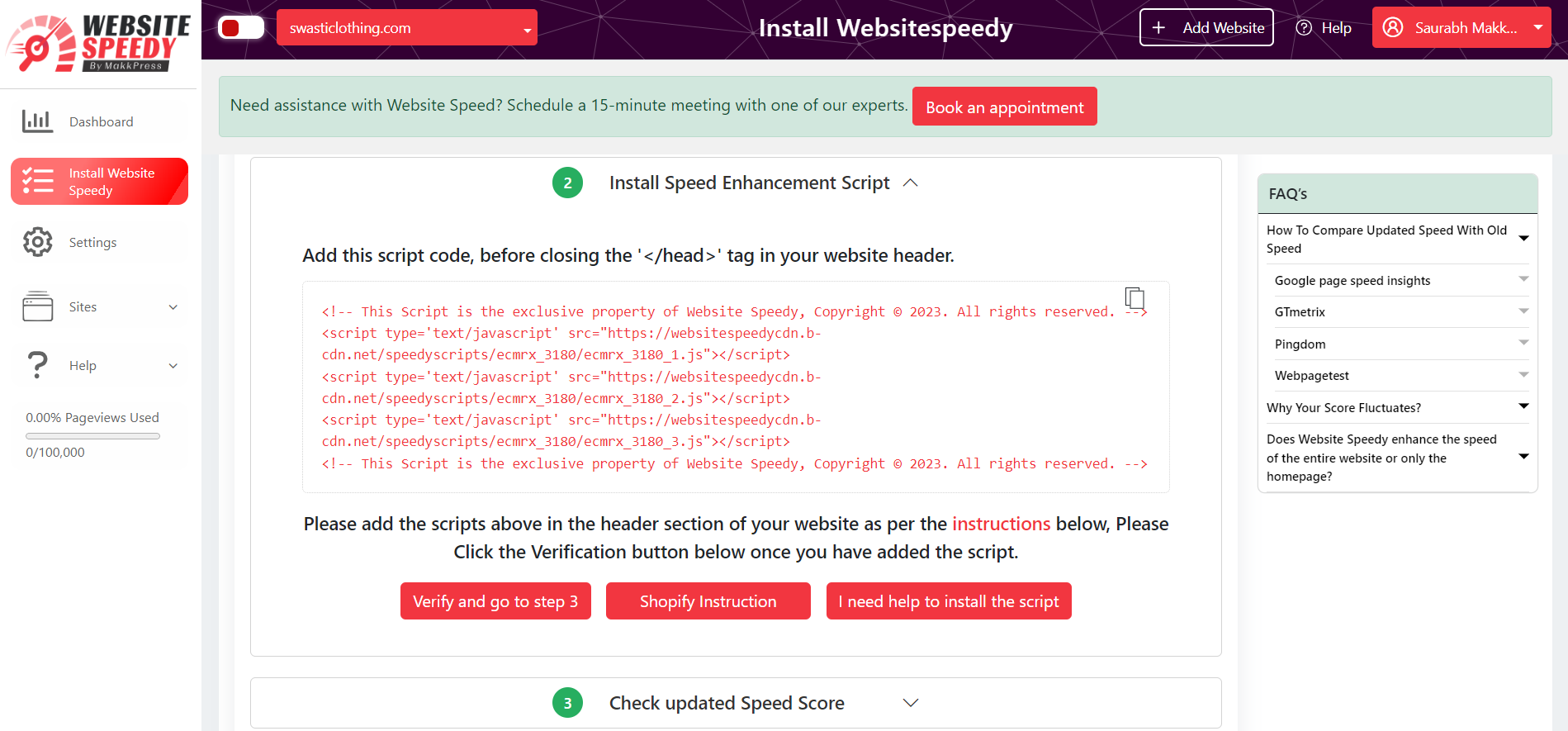This screenshot has width=1568, height=731.
Task: Collapse Install Speed Enhancement Script section
Action: coord(911,183)
